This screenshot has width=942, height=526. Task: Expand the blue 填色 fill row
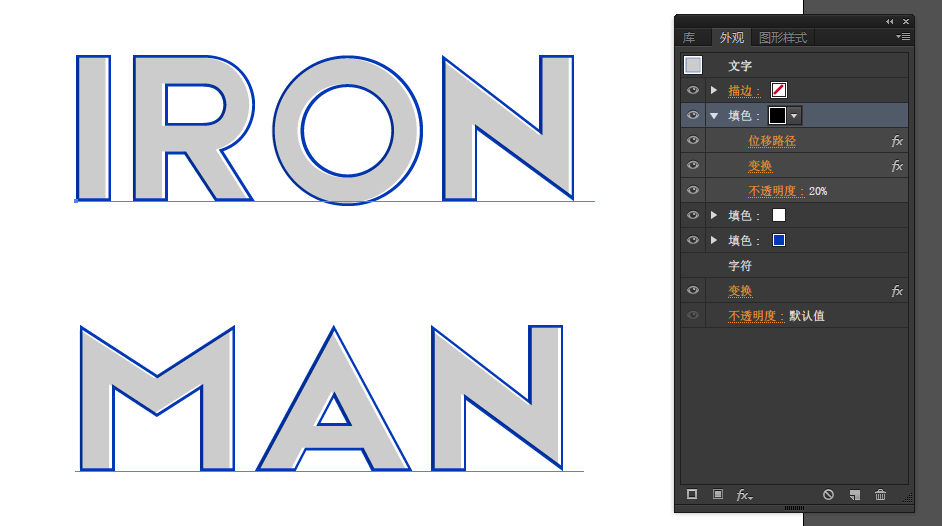click(x=714, y=240)
